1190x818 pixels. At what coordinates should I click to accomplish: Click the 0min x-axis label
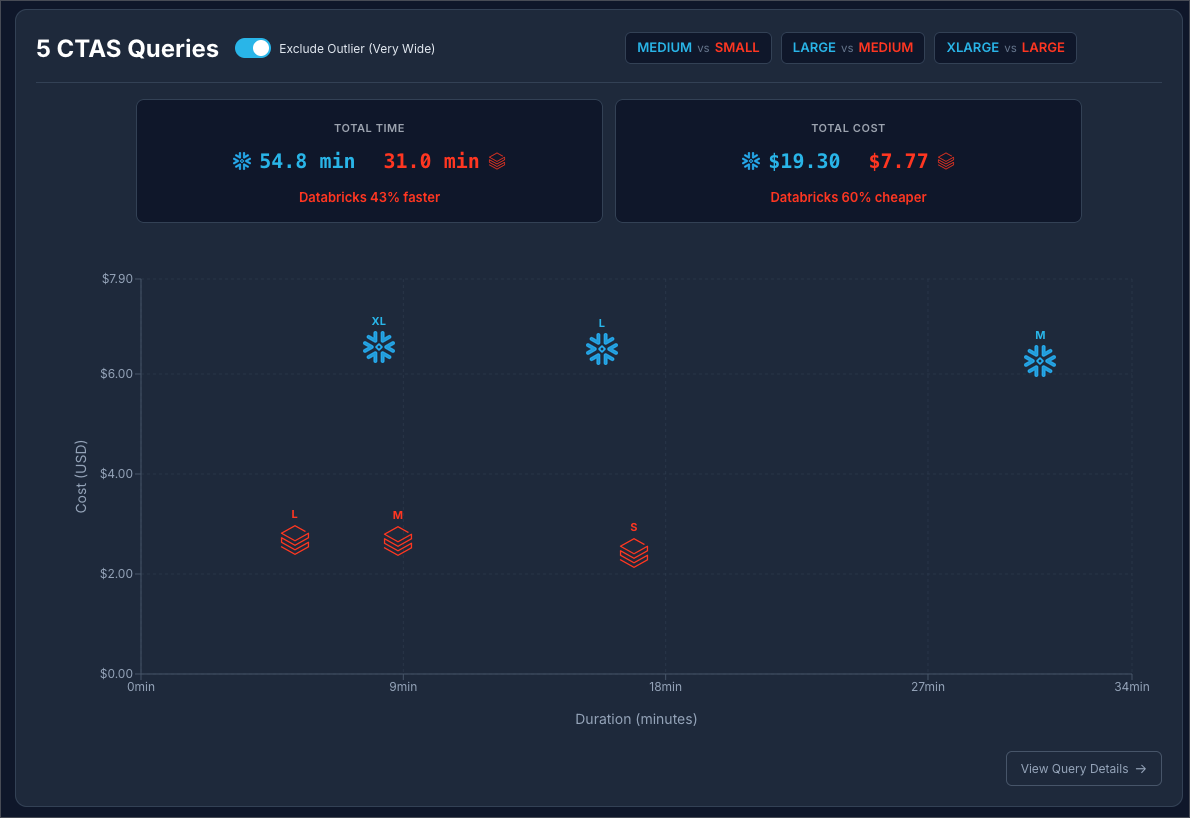point(141,687)
